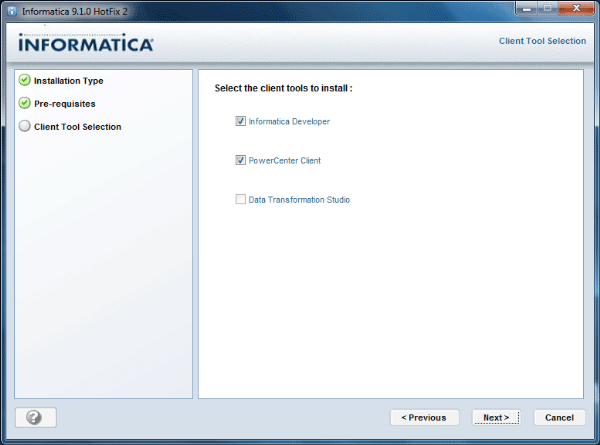Viewport: 600px width, 445px height.
Task: Minimize the installer window
Action: click(x=527, y=8)
